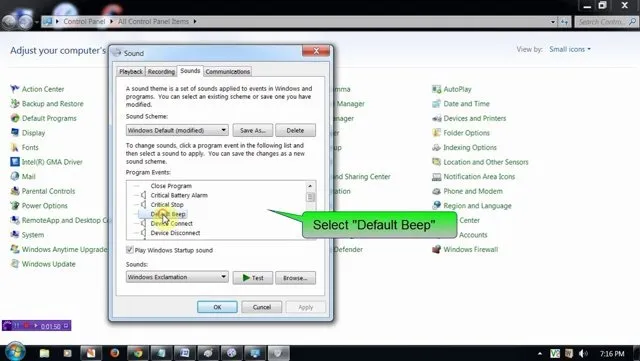This screenshot has height=361, width=640.
Task: Click the Program Events scrollbar thumb
Action: pos(310,197)
